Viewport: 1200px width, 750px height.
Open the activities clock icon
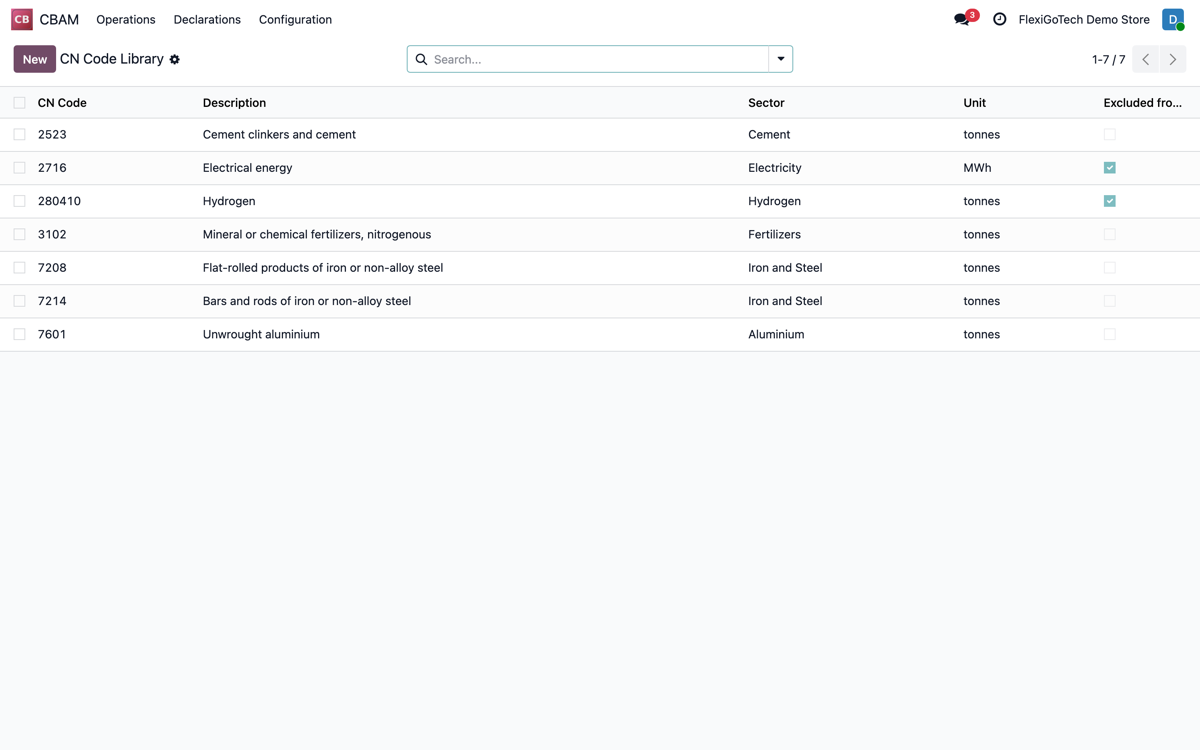click(999, 19)
